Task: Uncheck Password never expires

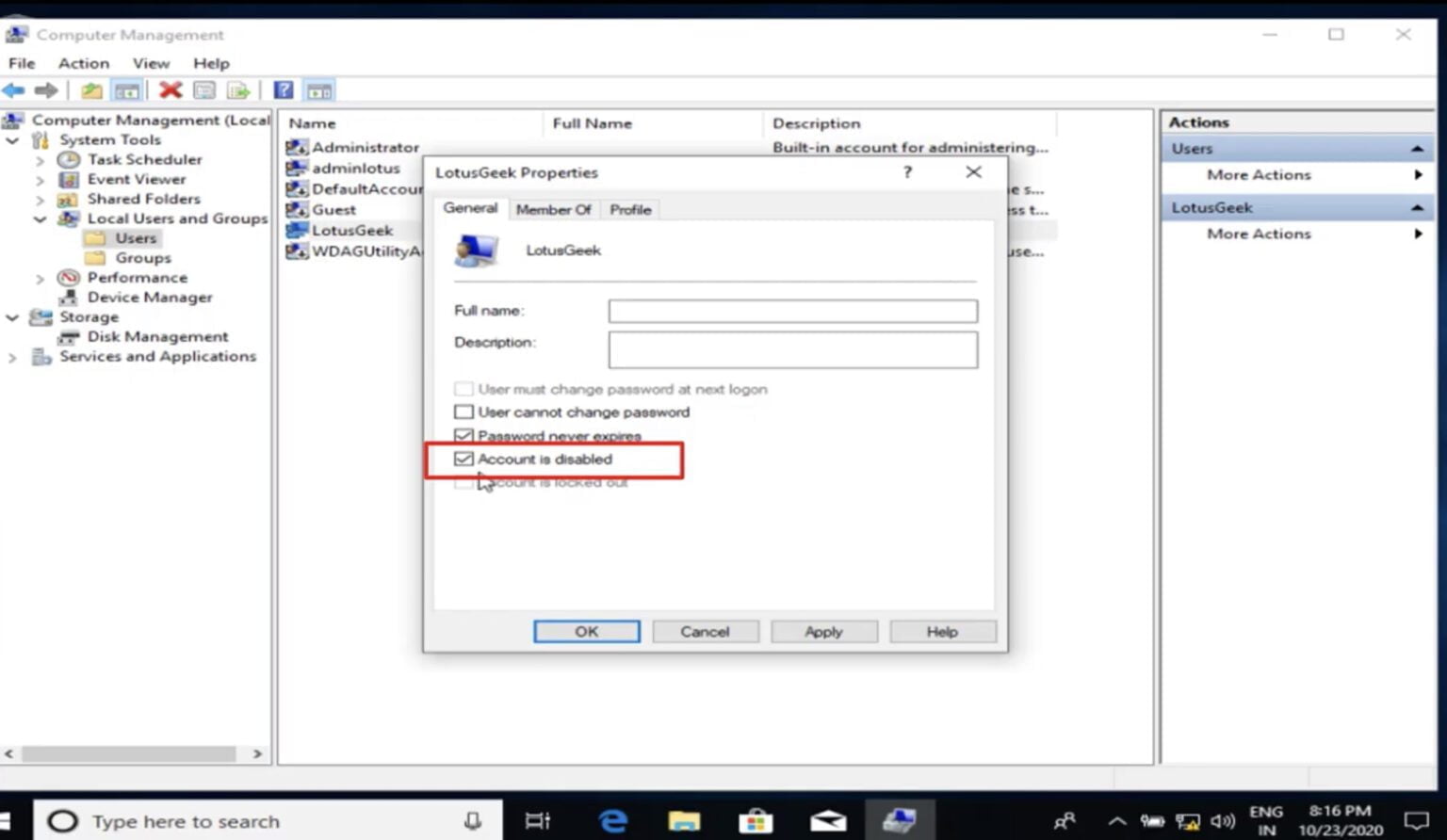Action: tap(463, 435)
